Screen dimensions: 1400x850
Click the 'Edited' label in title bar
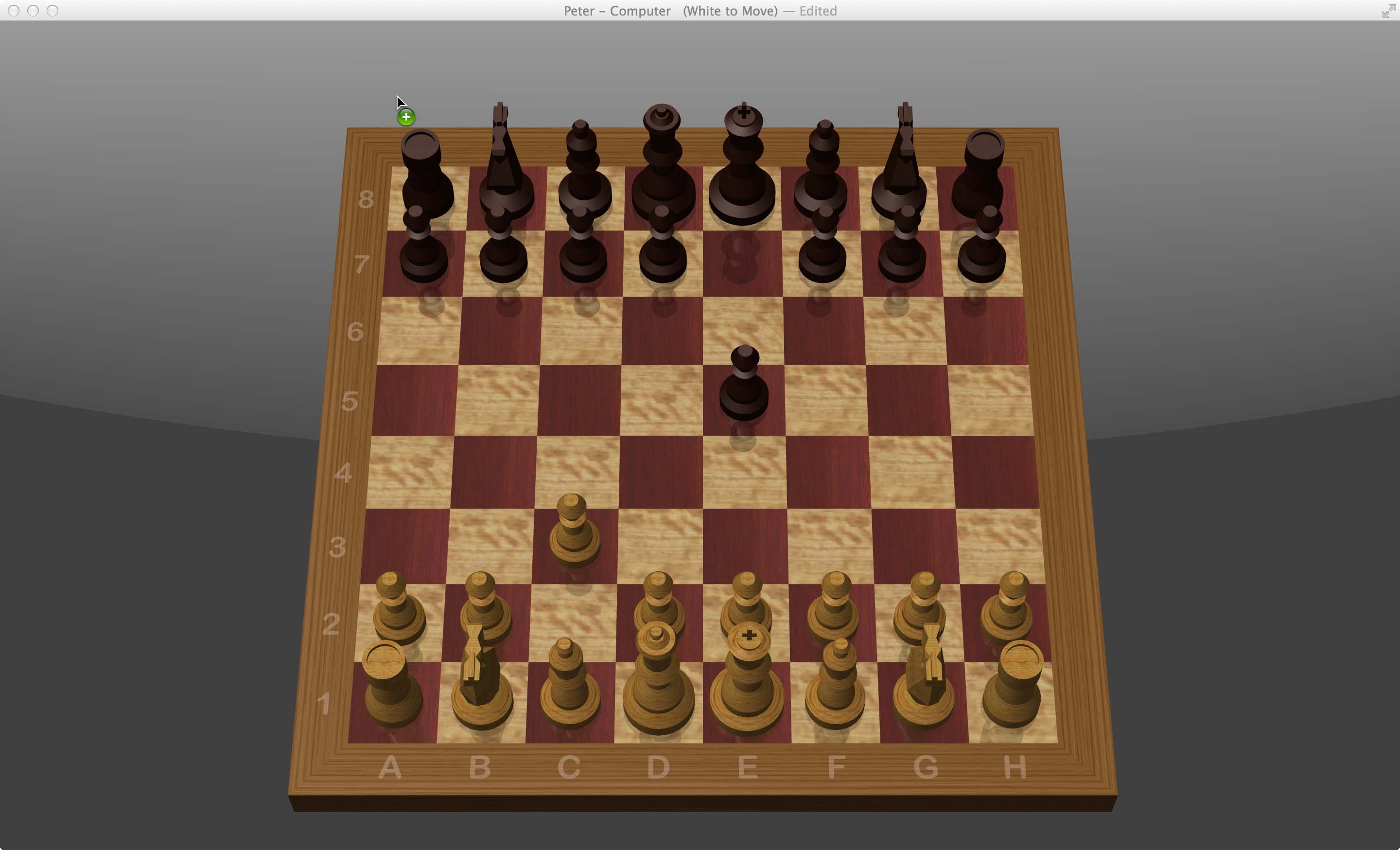[x=818, y=11]
